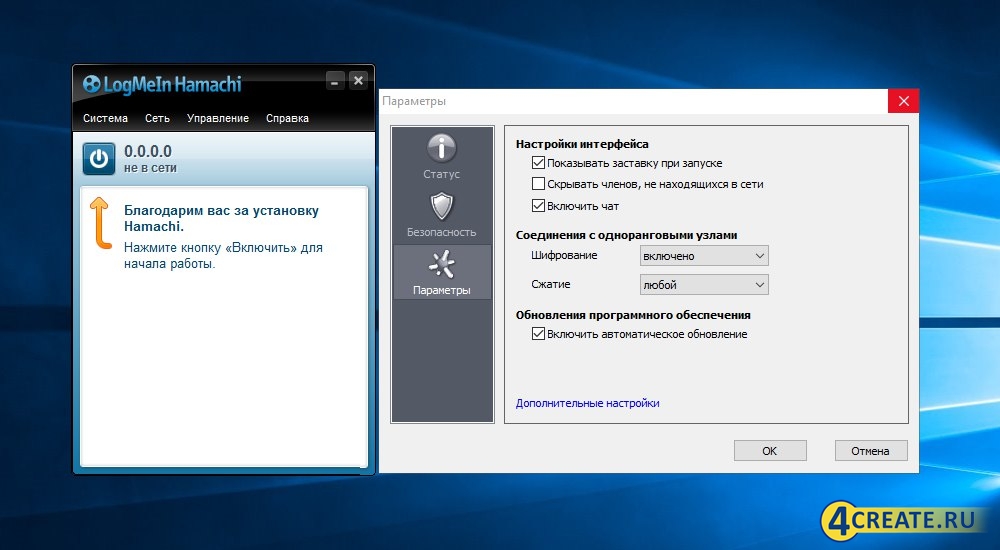Viewport: 1000px width, 550px height.
Task: Click the Соединения с одноранговыми узлами heading
Action: point(626,235)
